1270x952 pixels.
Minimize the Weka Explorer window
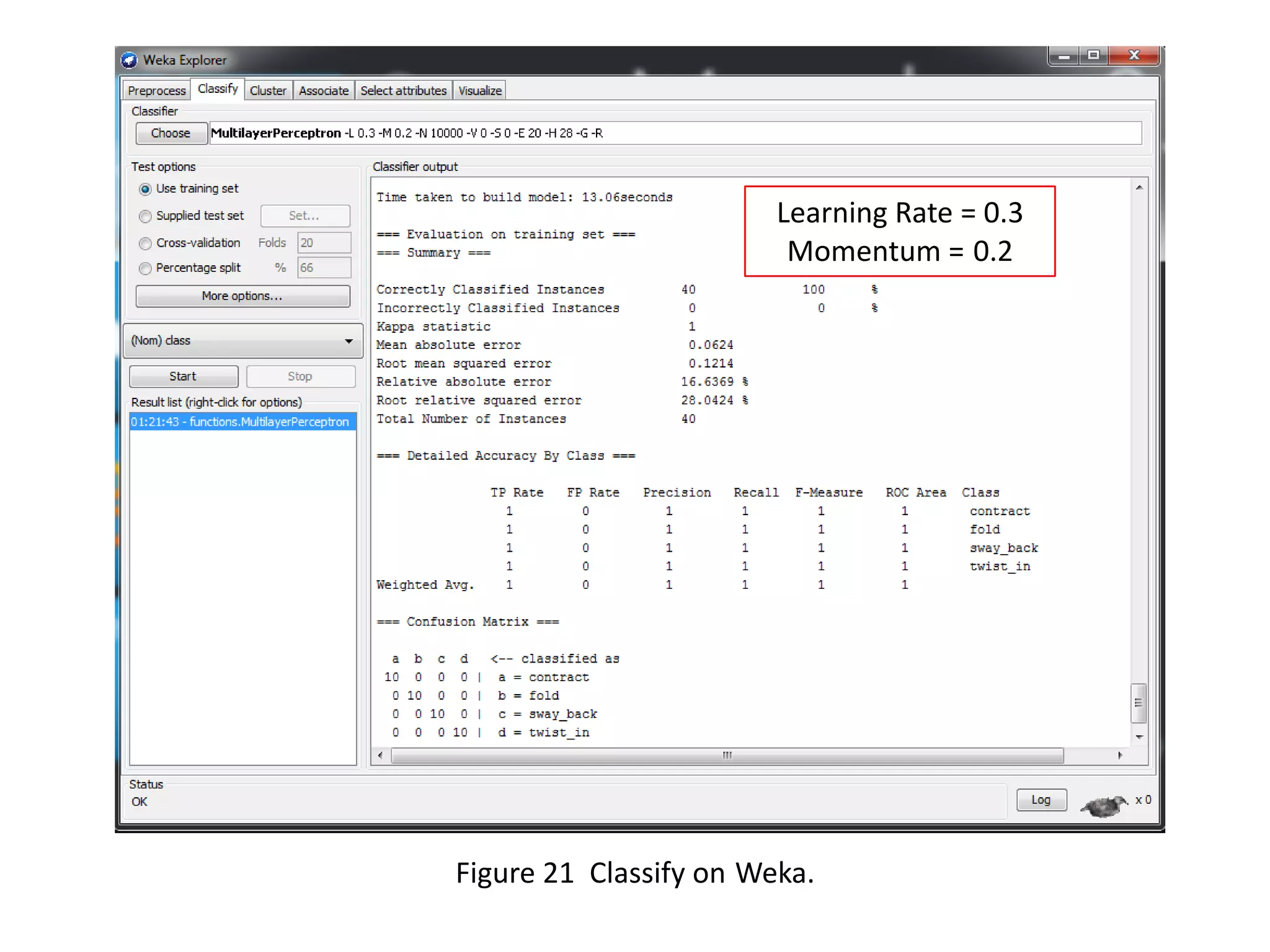pos(1064,56)
